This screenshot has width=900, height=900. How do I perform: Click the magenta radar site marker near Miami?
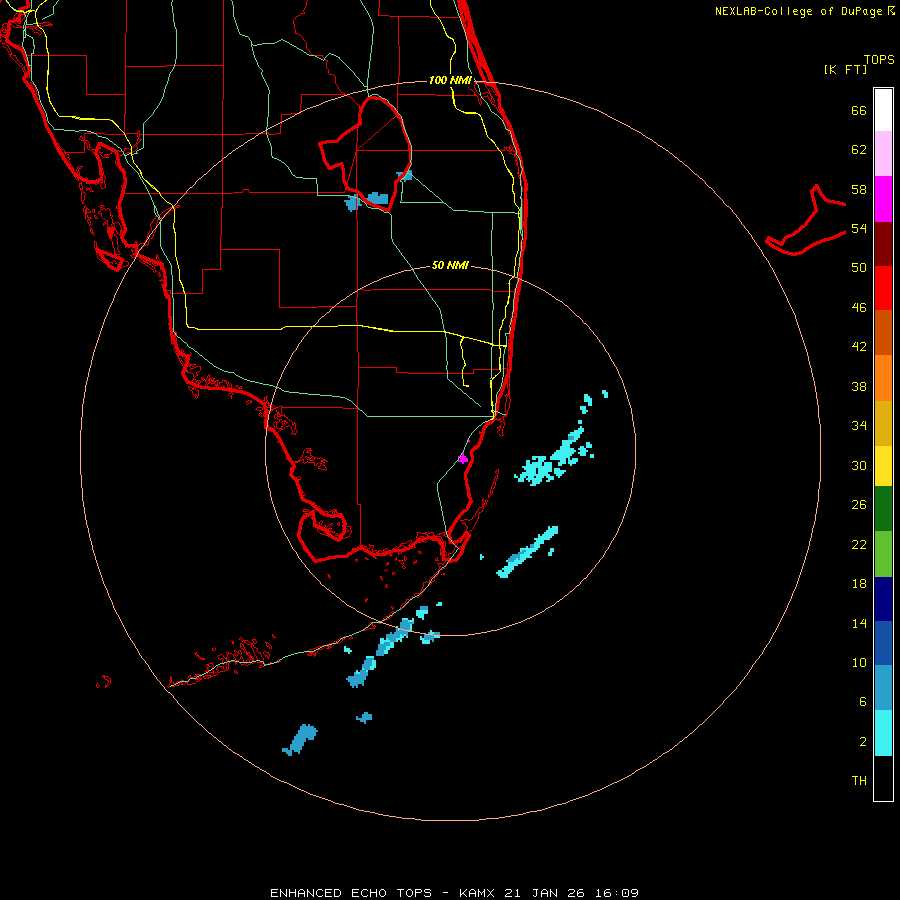pos(463,458)
